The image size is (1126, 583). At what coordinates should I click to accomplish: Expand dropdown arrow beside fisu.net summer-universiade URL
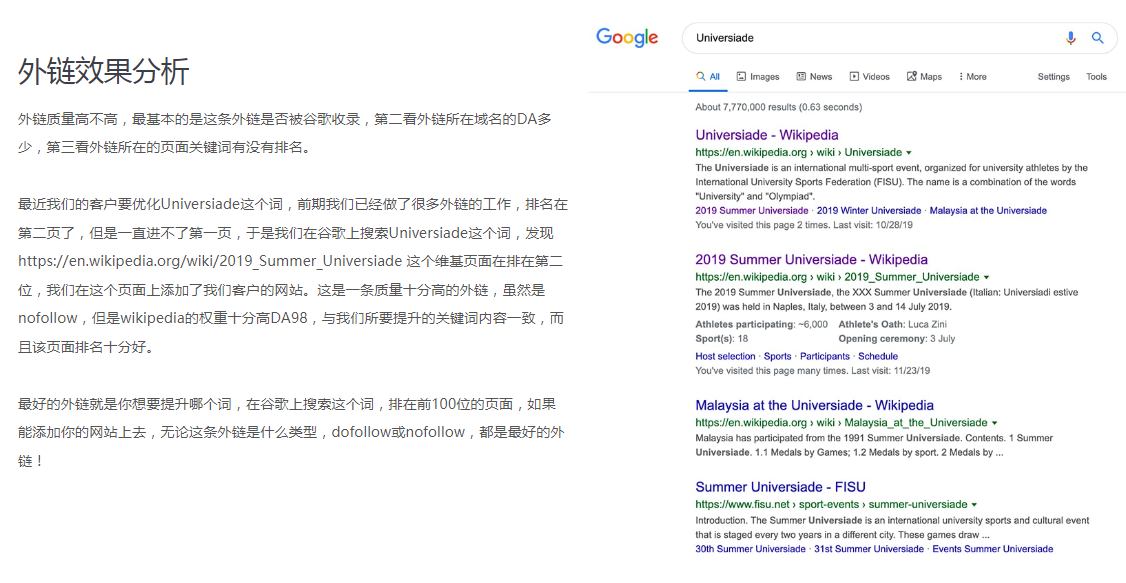[974, 505]
